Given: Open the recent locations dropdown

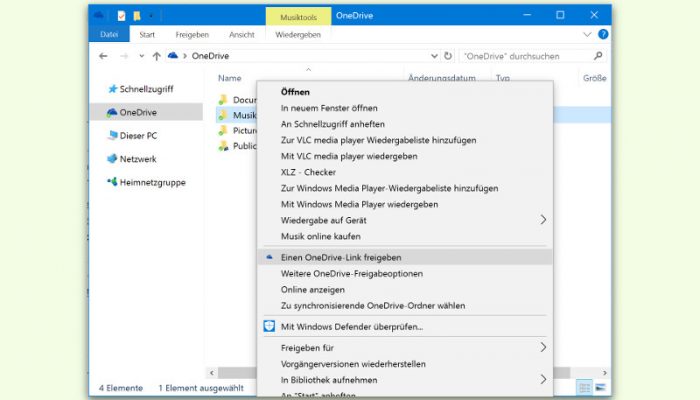Looking at the screenshot, I should pos(142,56).
